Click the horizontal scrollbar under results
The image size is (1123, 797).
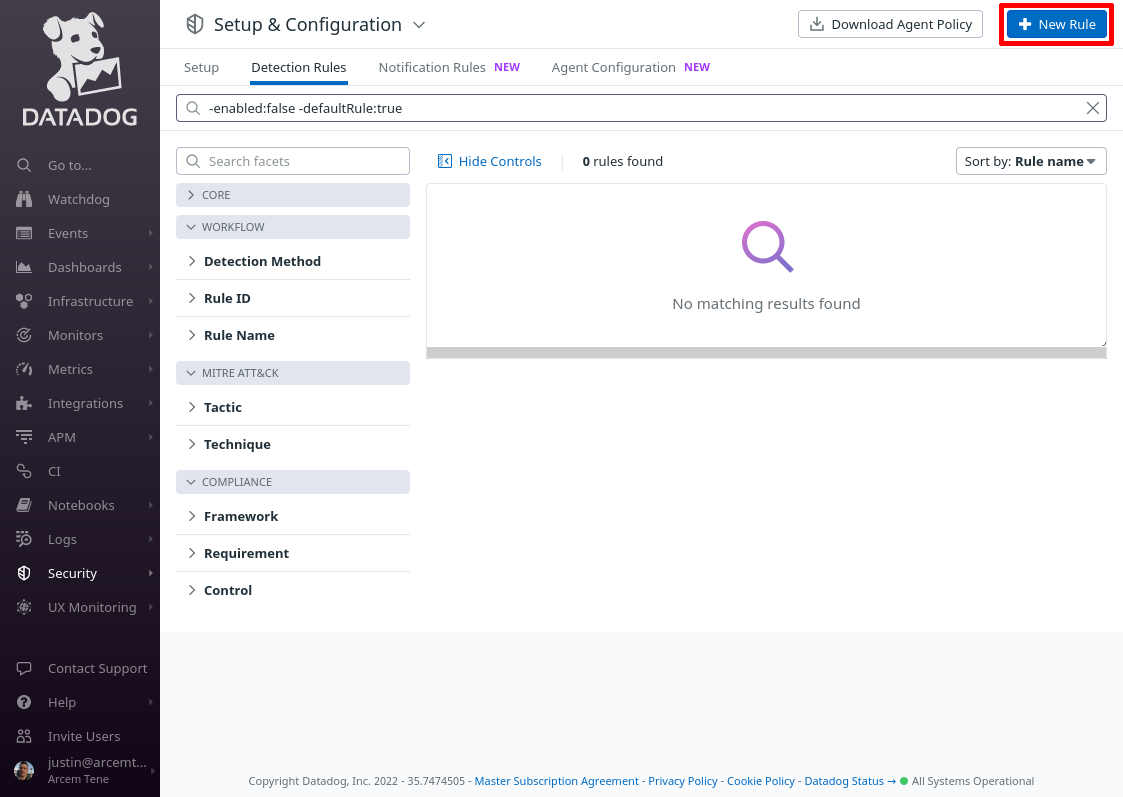pyautogui.click(x=766, y=352)
